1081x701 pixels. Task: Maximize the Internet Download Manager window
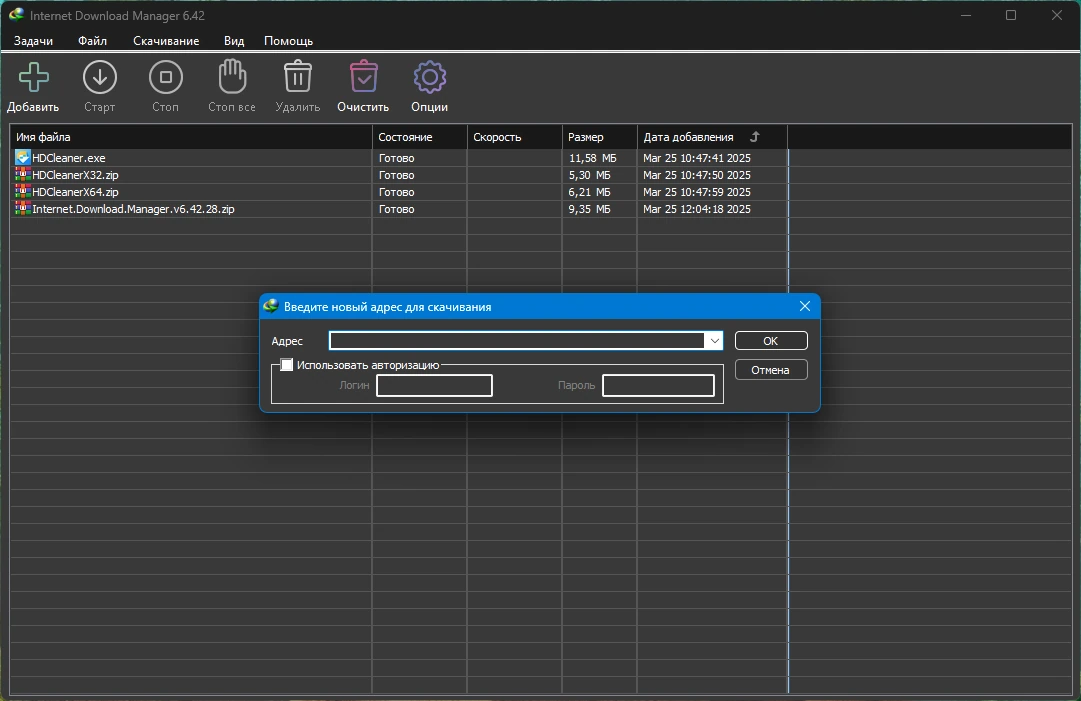click(x=1011, y=15)
